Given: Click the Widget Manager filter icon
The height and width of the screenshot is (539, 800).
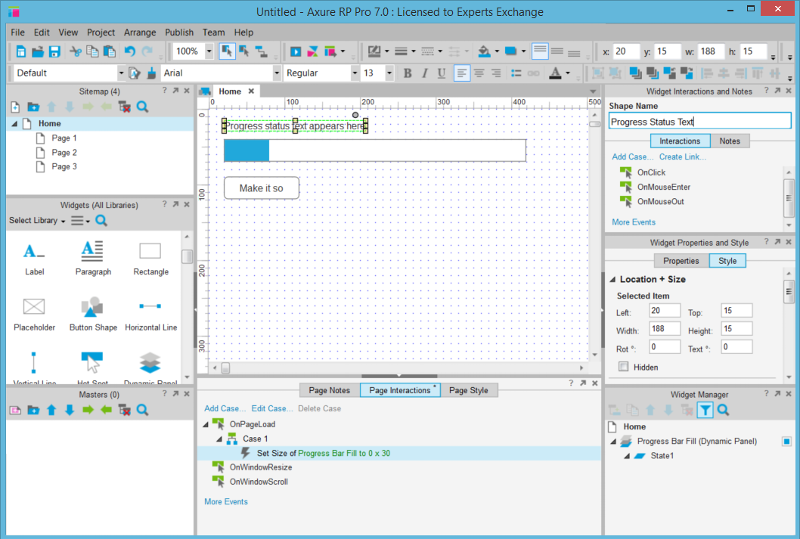Looking at the screenshot, I should click(x=705, y=410).
